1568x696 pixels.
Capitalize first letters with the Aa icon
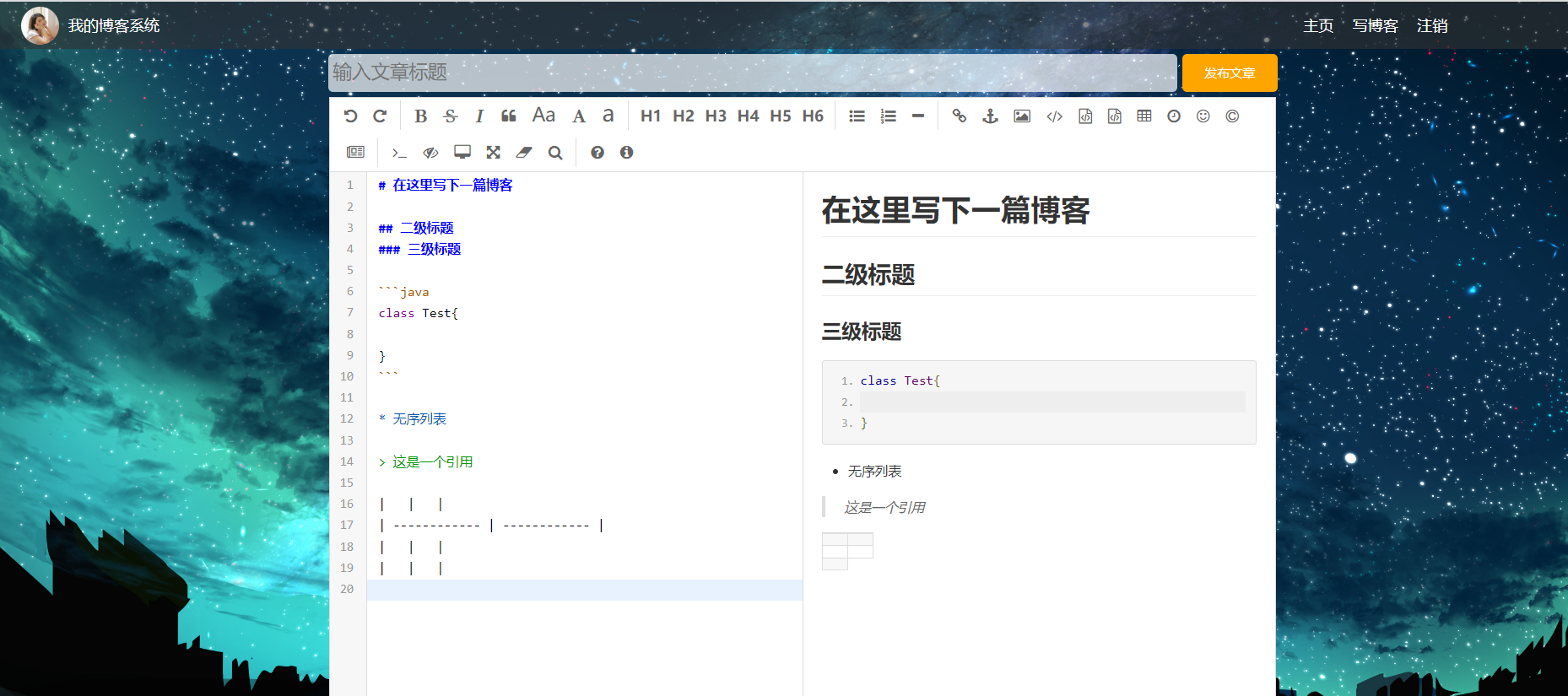543,116
